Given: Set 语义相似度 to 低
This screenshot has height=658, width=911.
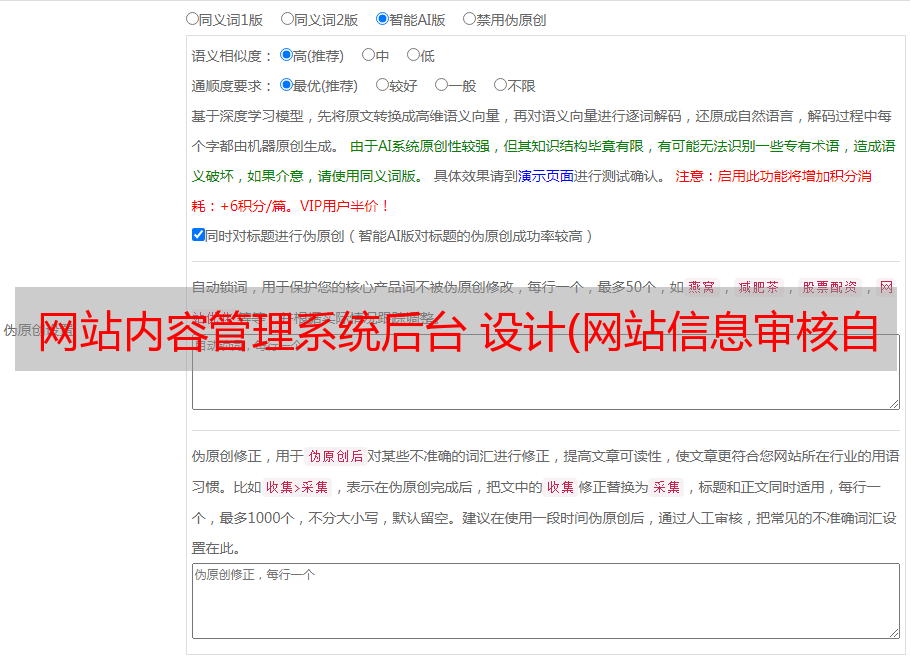Looking at the screenshot, I should (x=413, y=55).
